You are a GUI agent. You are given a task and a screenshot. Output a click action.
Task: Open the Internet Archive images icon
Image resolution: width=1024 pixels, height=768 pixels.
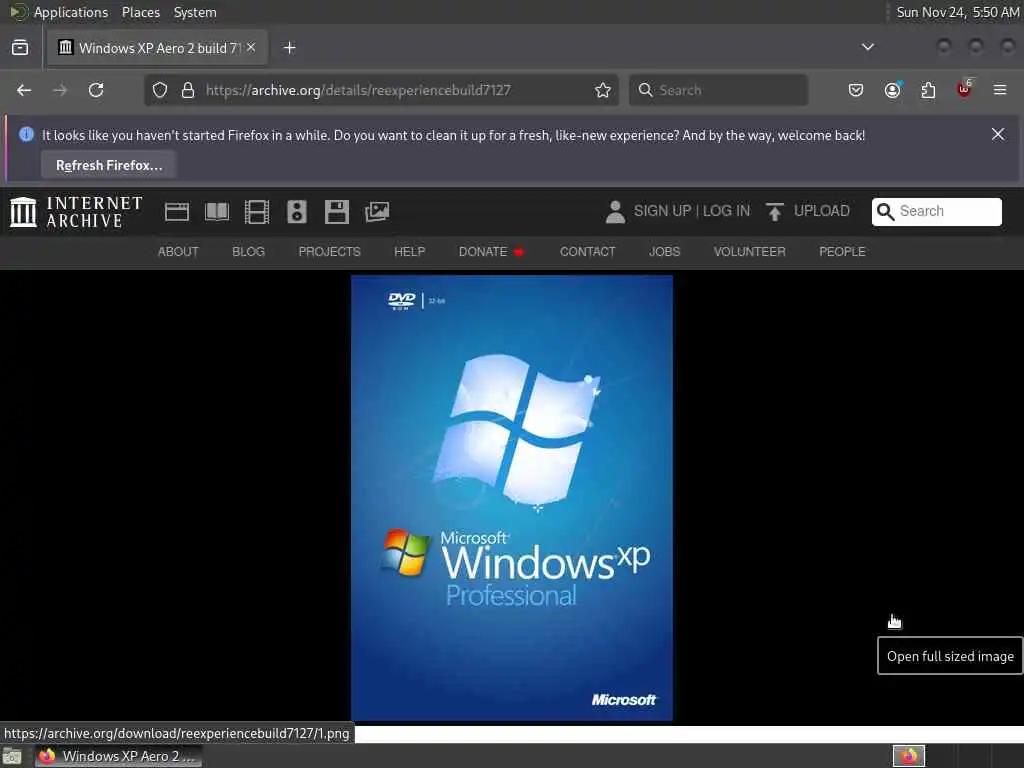click(x=377, y=212)
